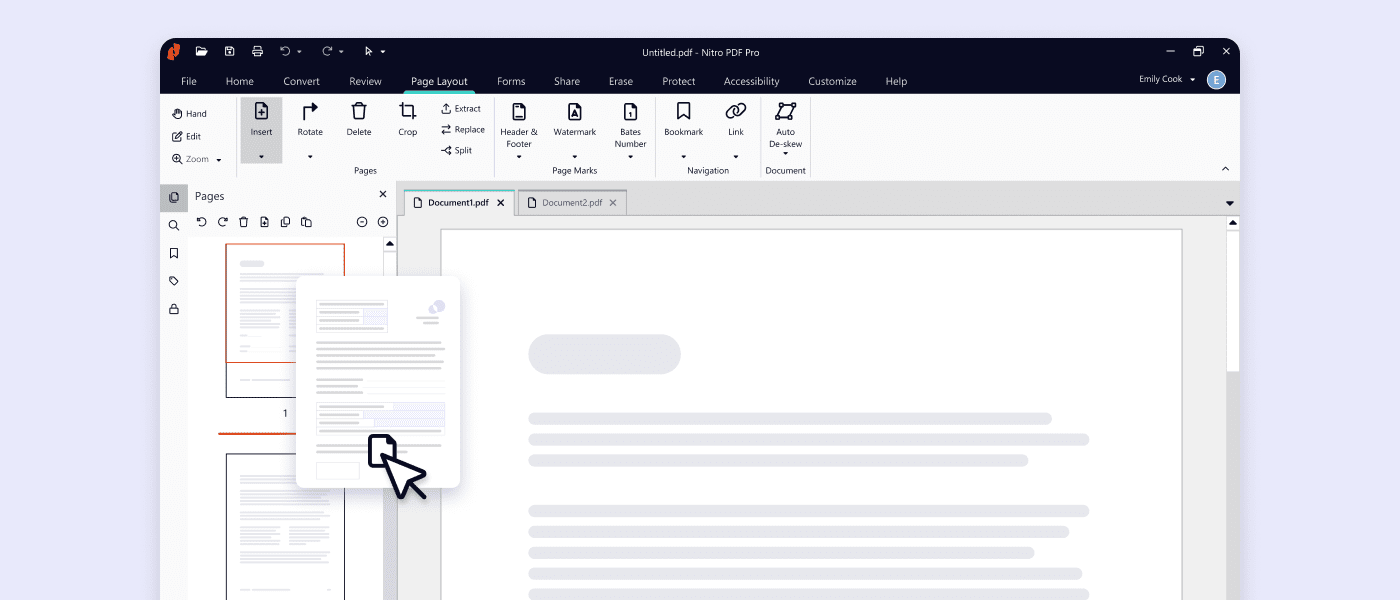Activate the Hand tool

(190, 113)
